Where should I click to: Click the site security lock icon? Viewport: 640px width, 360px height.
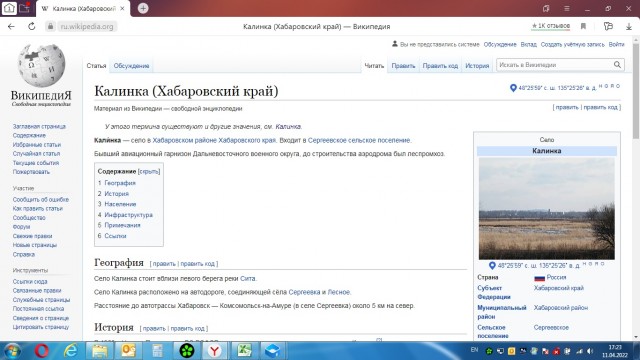click(50, 27)
